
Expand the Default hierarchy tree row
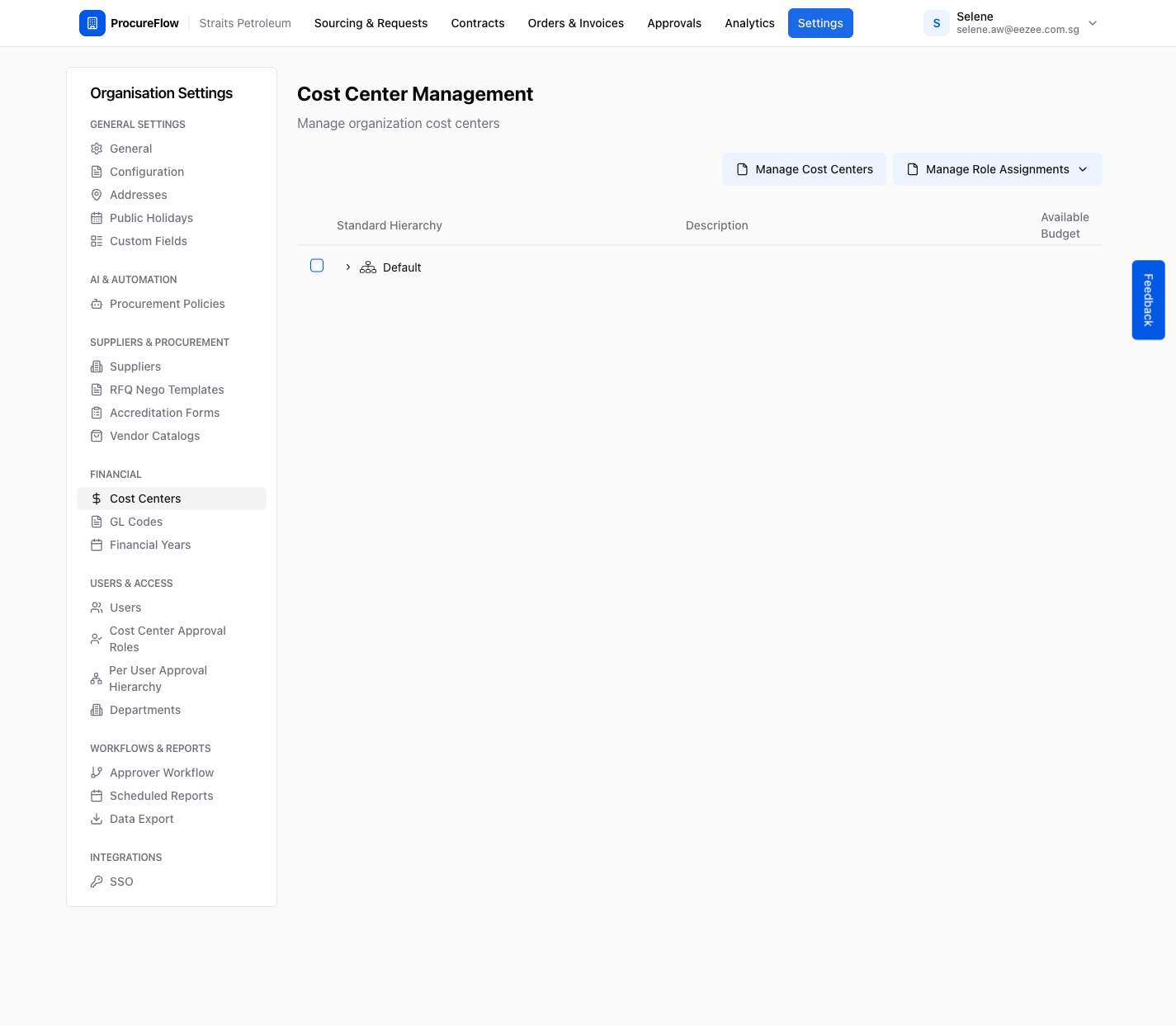(348, 267)
